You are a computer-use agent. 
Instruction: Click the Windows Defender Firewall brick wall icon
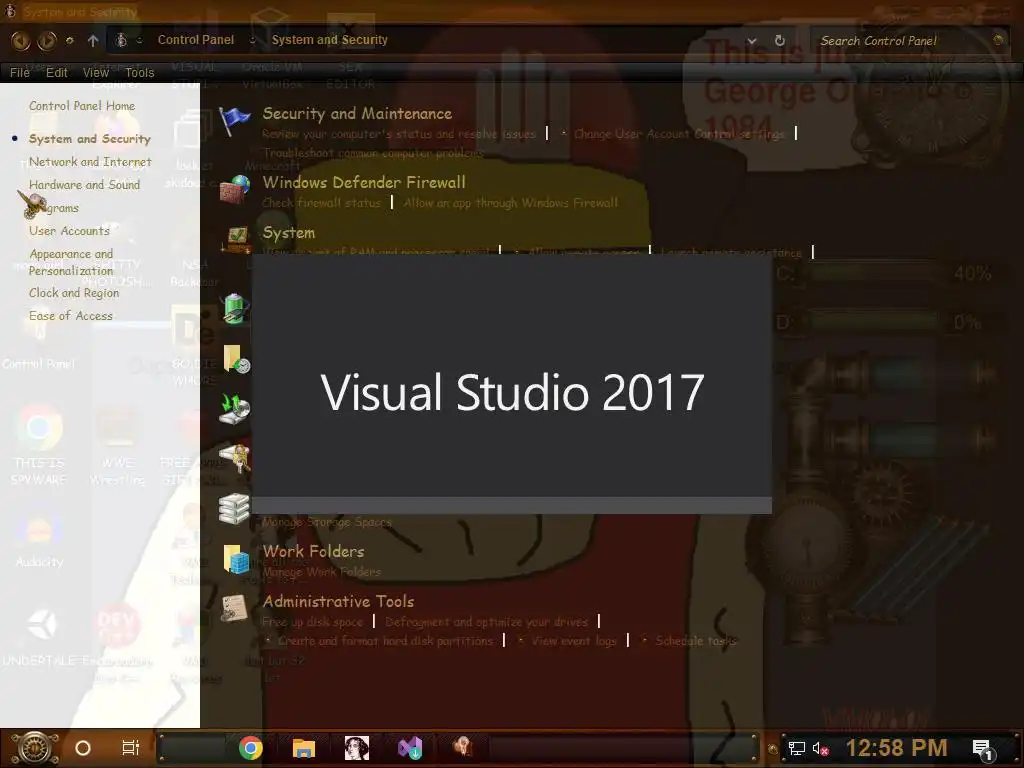tap(234, 189)
